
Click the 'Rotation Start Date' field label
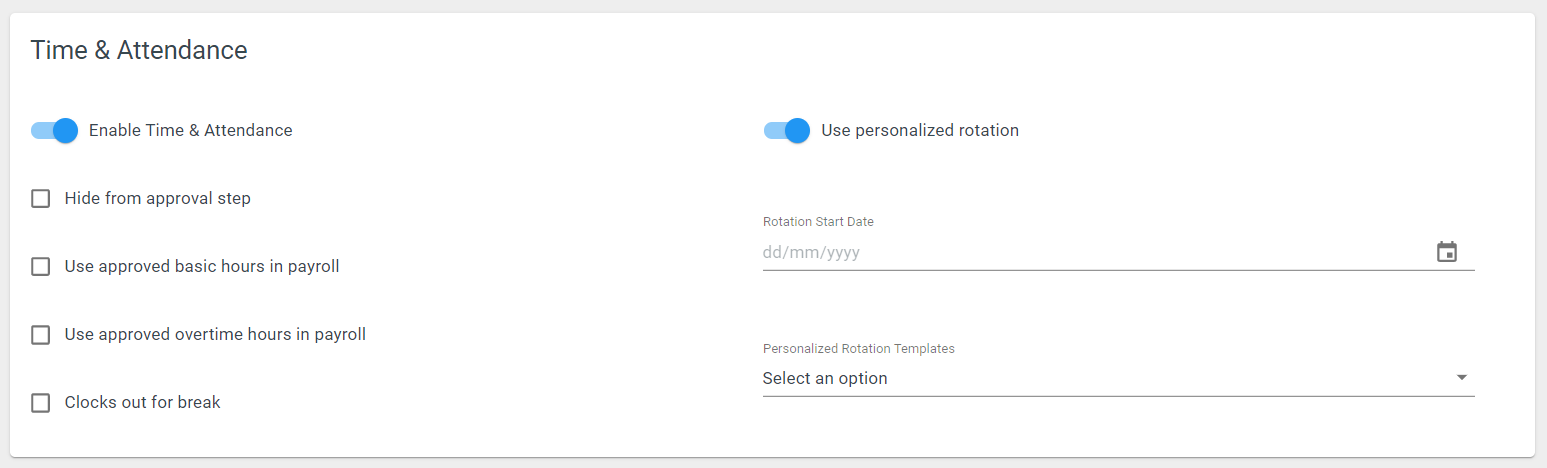click(818, 221)
